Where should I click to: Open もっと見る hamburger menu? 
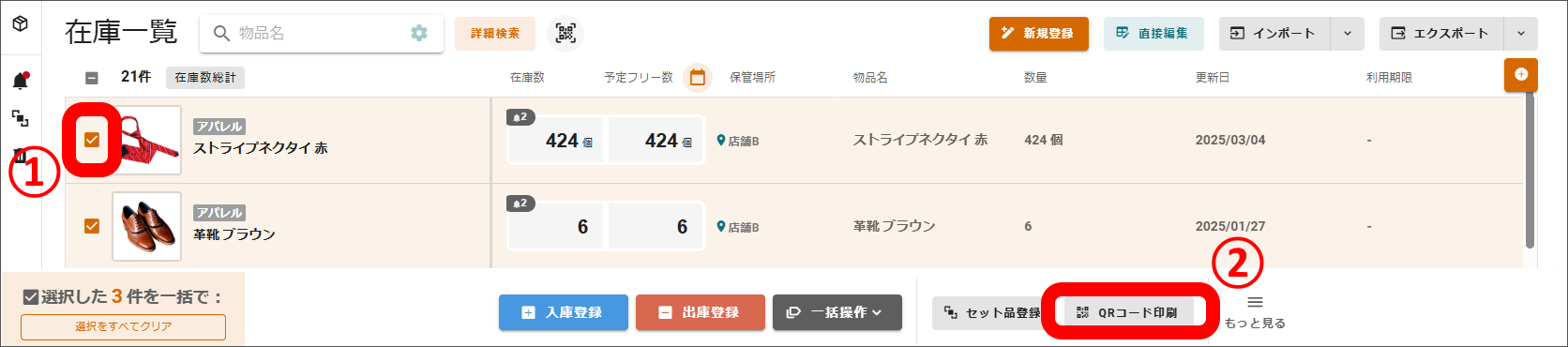pyautogui.click(x=1255, y=302)
